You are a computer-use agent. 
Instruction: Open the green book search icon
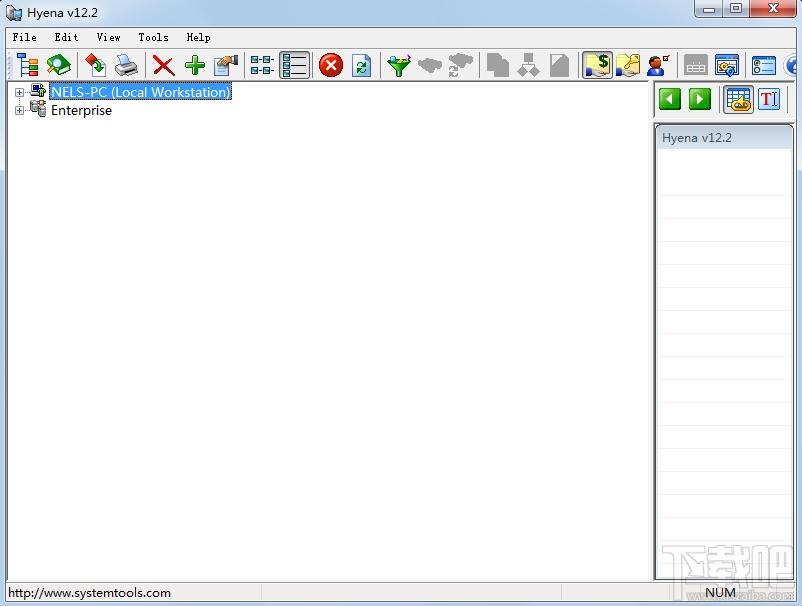point(59,65)
